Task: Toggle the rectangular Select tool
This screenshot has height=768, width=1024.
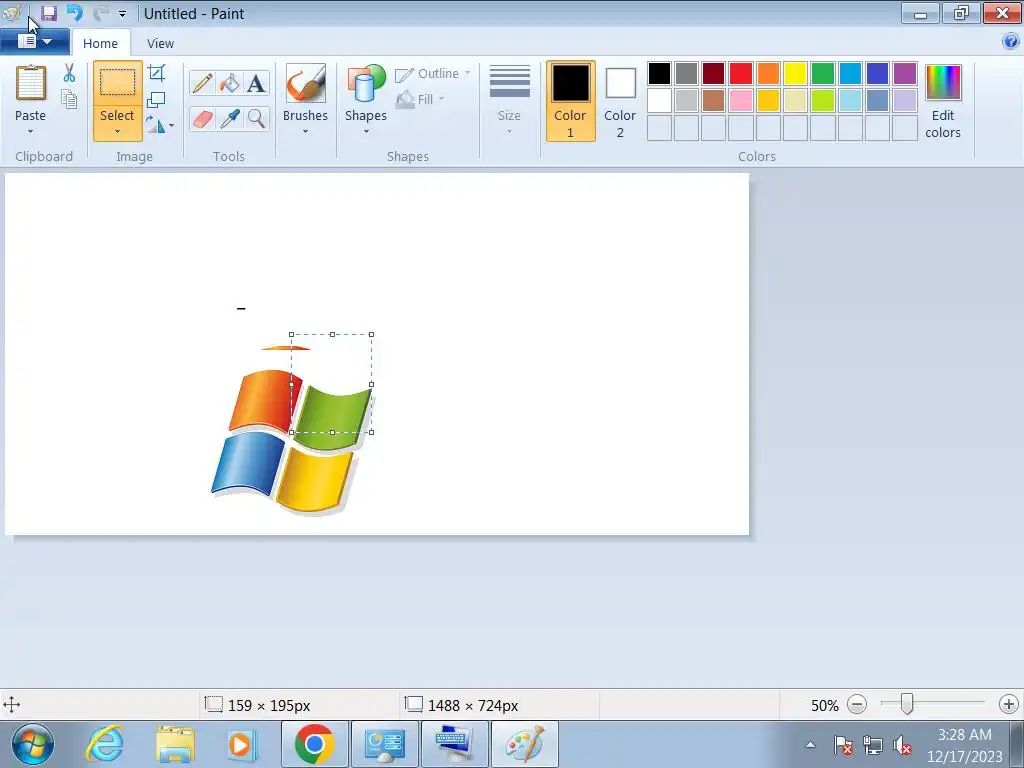Action: [118, 84]
